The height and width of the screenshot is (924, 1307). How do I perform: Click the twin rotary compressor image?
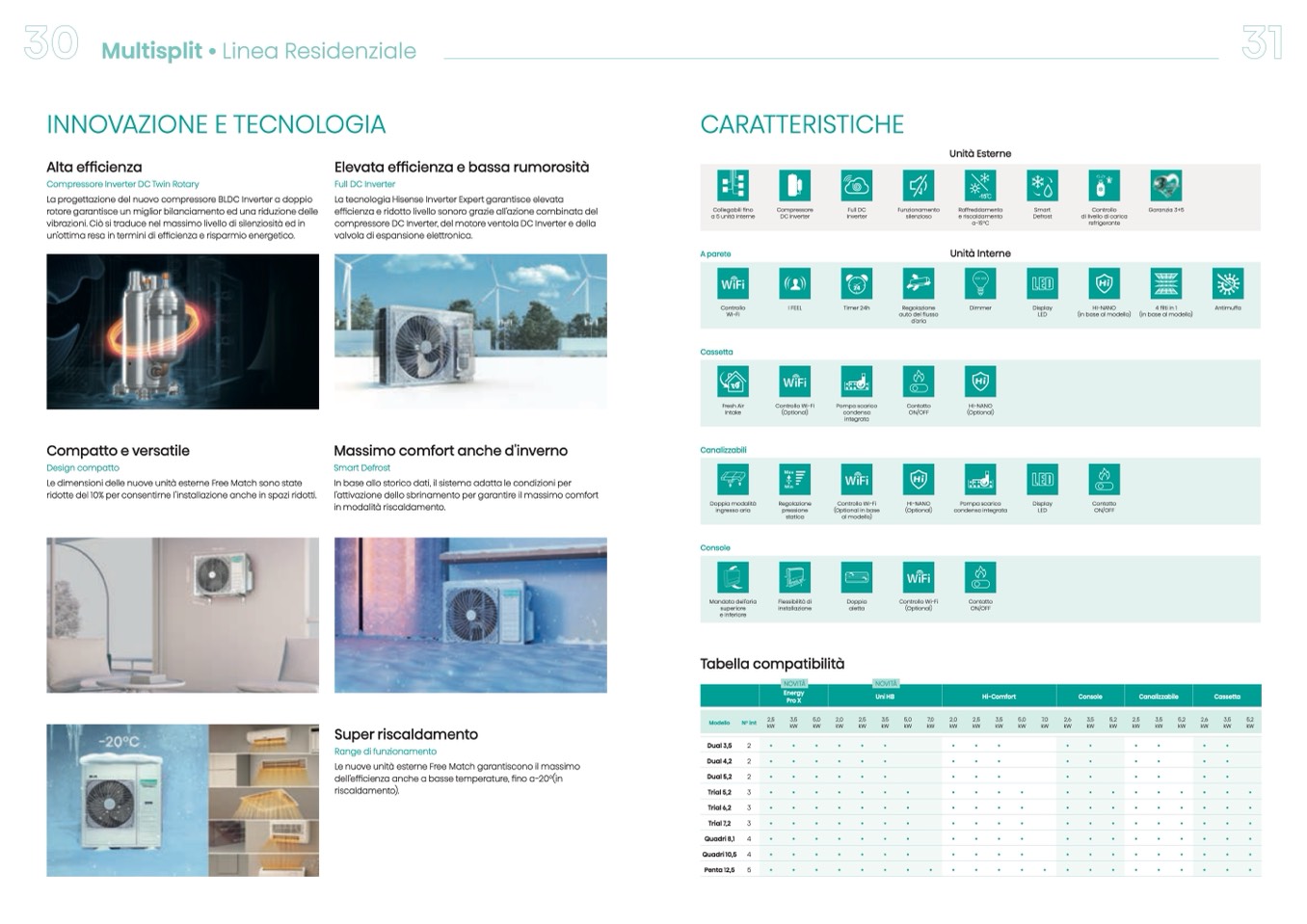(182, 331)
